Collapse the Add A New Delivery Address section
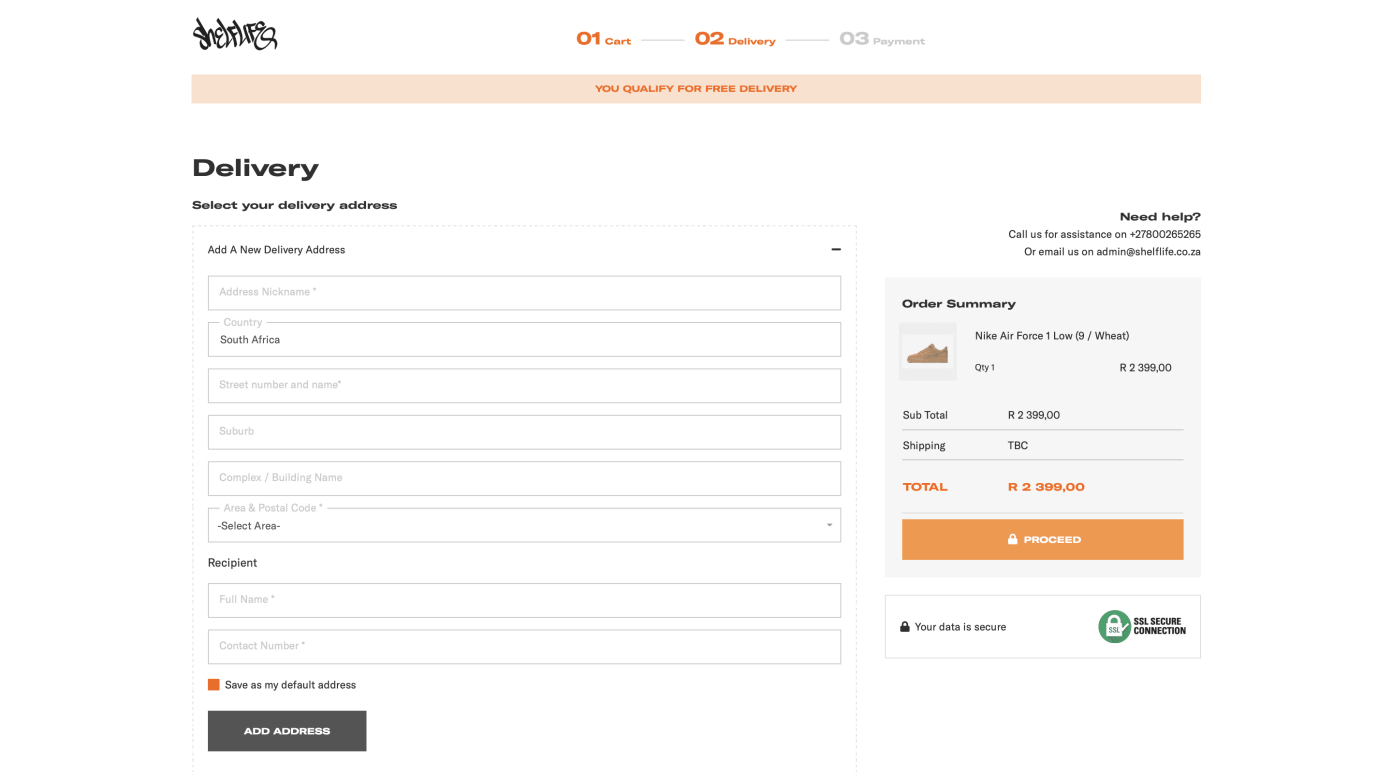The height and width of the screenshot is (776, 1392). [x=836, y=250]
